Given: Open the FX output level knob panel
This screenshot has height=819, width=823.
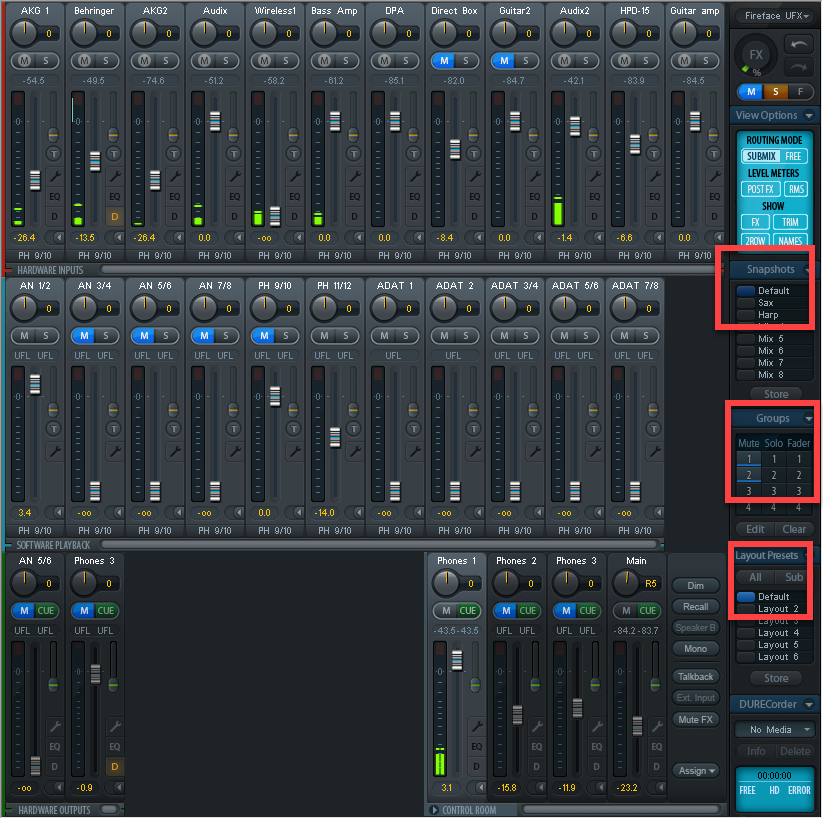Looking at the screenshot, I should (x=755, y=55).
